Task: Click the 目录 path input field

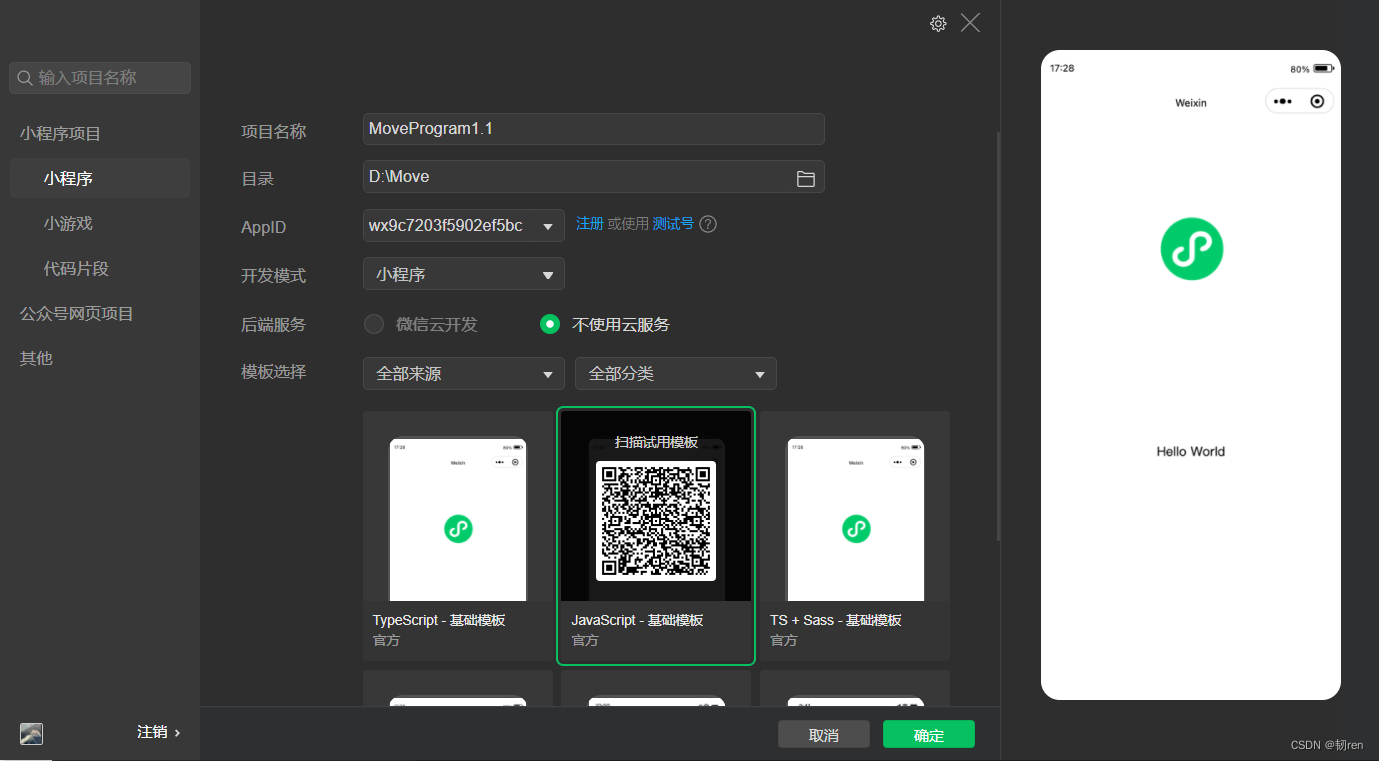Action: tap(594, 177)
